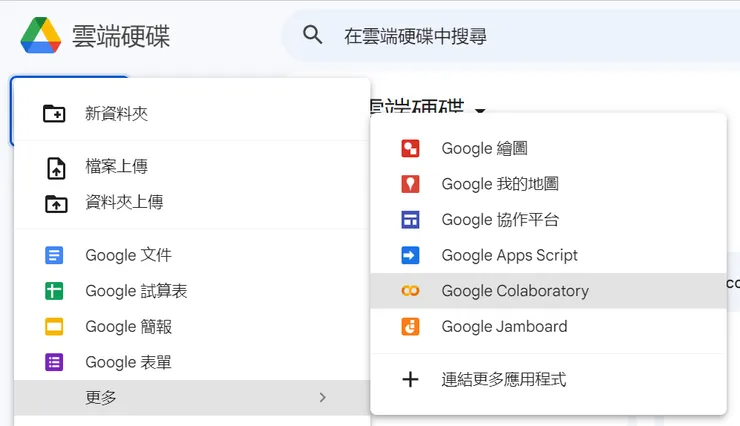Image resolution: width=740 pixels, height=426 pixels.
Task: Select Google Jamboard in the submenu
Action: point(548,326)
